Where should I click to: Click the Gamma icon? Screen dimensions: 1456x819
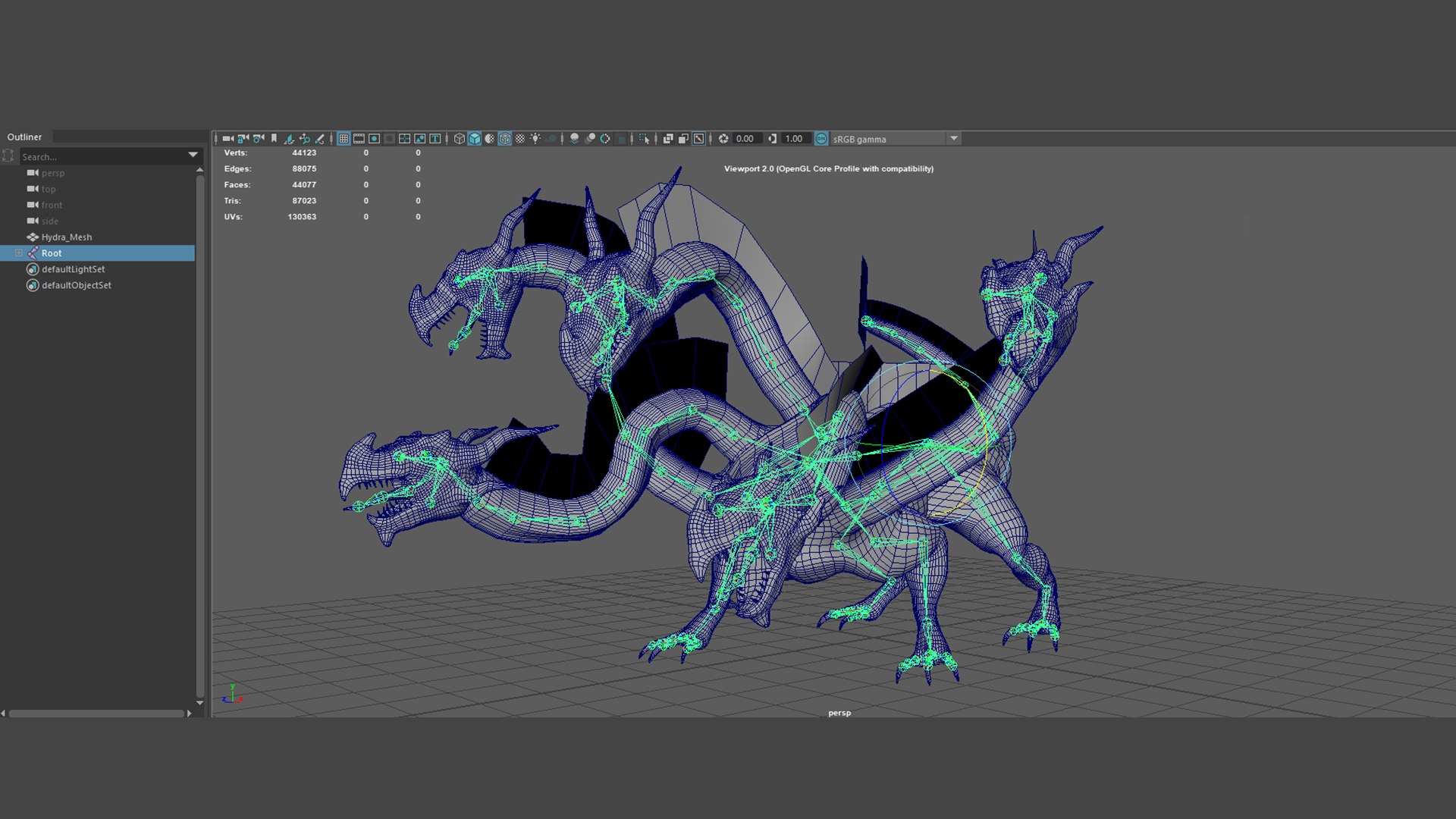(x=772, y=139)
